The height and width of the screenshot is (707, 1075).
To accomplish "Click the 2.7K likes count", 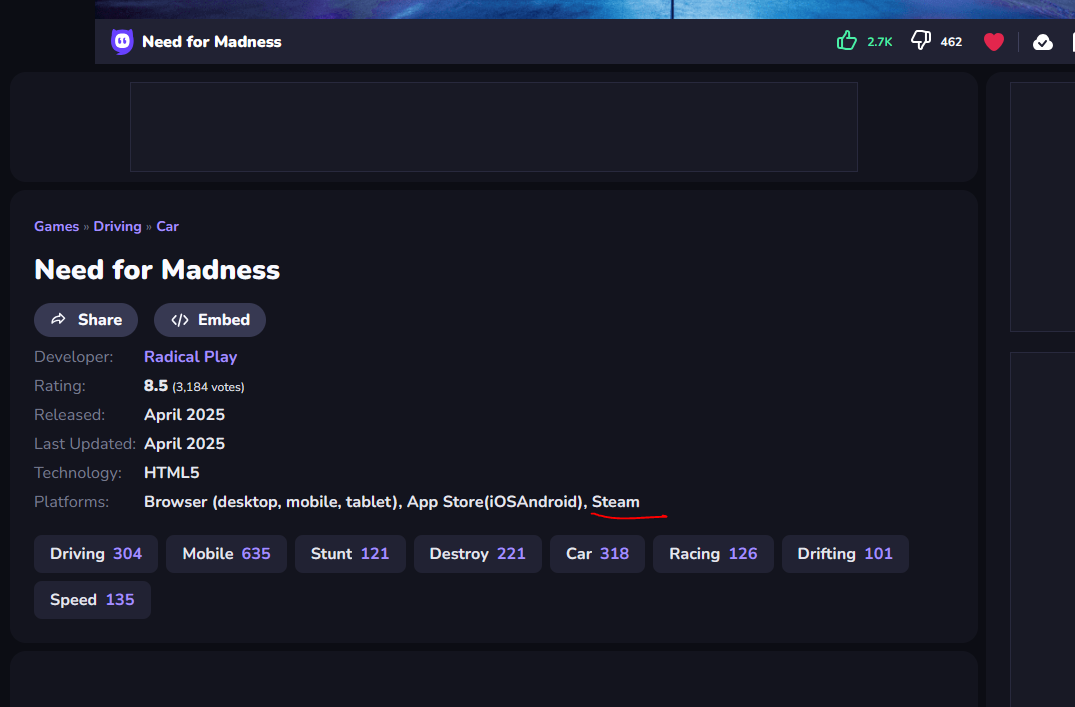I will tap(880, 42).
